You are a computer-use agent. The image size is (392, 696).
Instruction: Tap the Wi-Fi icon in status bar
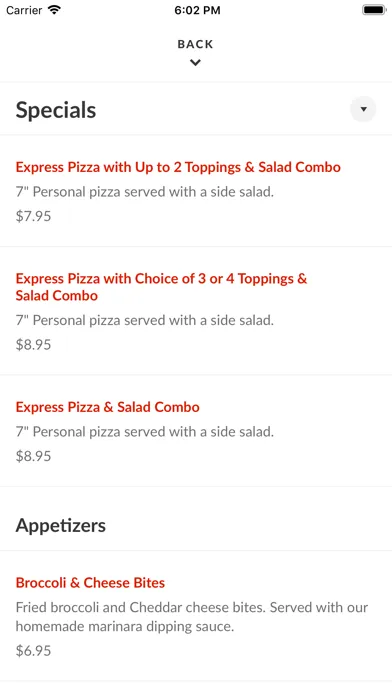[54, 10]
